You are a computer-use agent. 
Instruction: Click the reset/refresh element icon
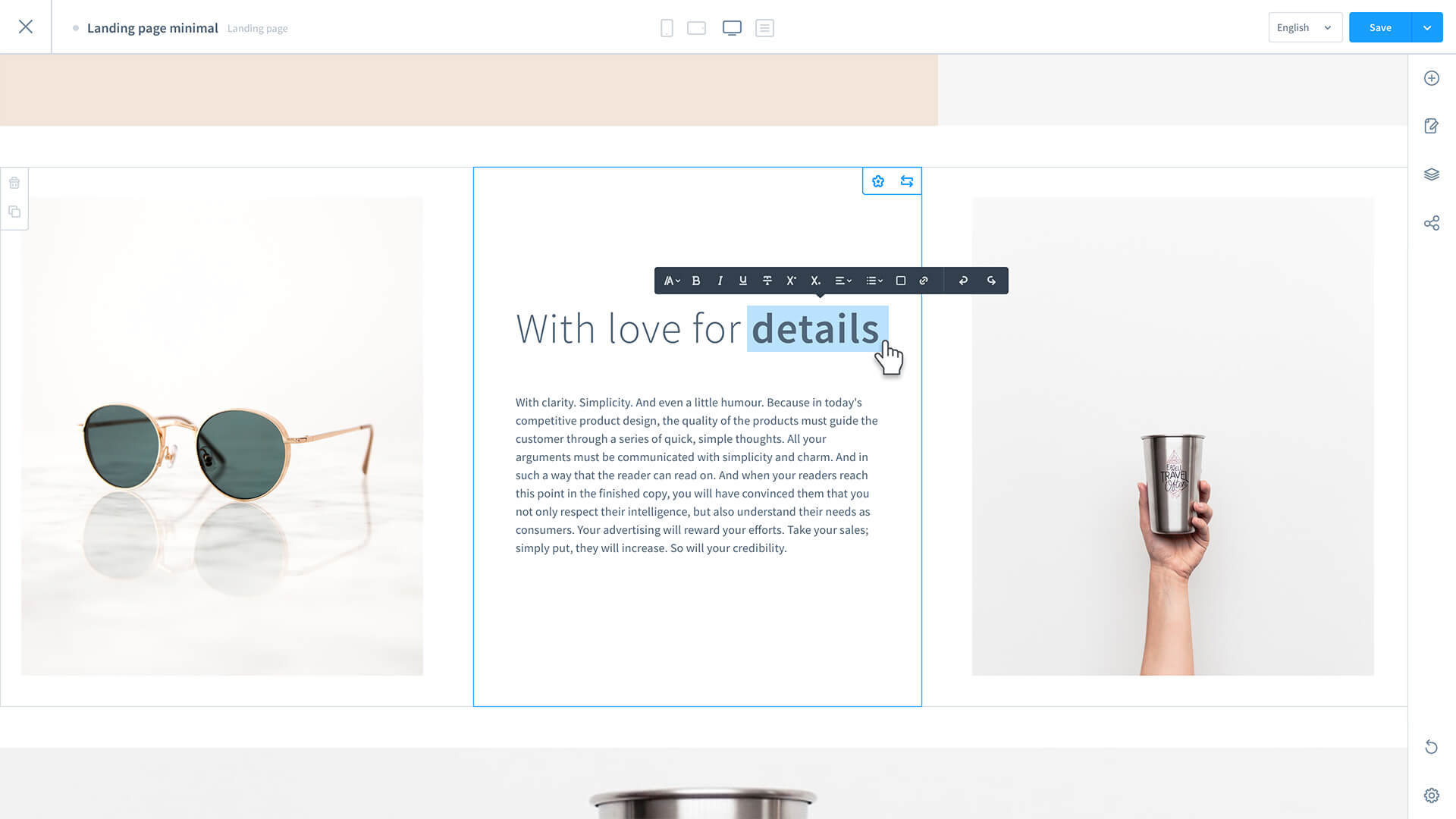906,181
